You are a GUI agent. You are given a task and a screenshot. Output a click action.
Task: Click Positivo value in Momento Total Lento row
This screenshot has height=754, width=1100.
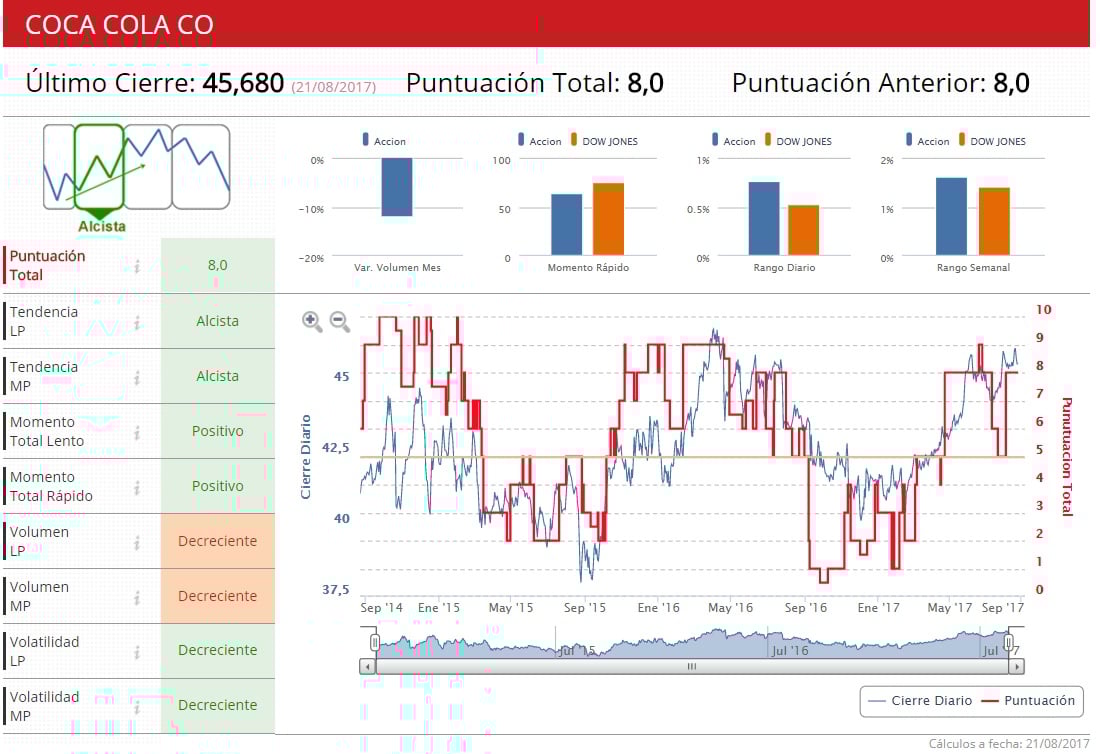217,431
